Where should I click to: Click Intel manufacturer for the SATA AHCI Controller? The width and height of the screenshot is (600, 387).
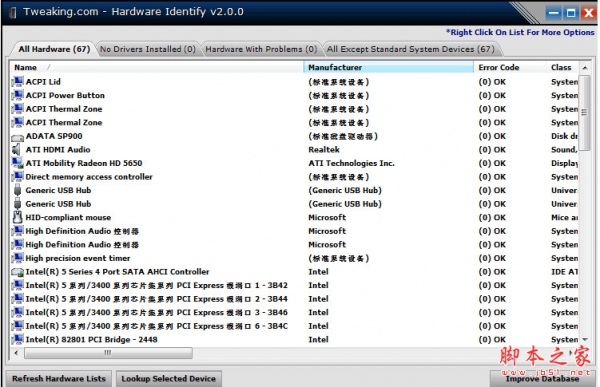[x=318, y=272]
